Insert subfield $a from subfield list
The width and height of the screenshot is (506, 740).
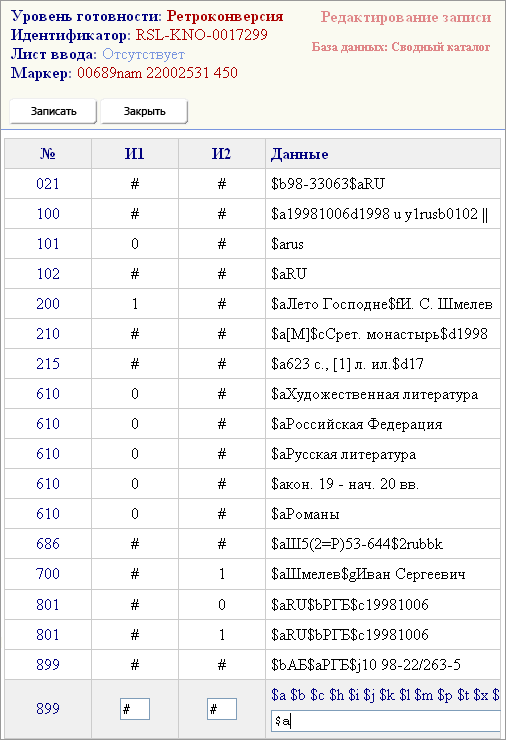click(278, 695)
